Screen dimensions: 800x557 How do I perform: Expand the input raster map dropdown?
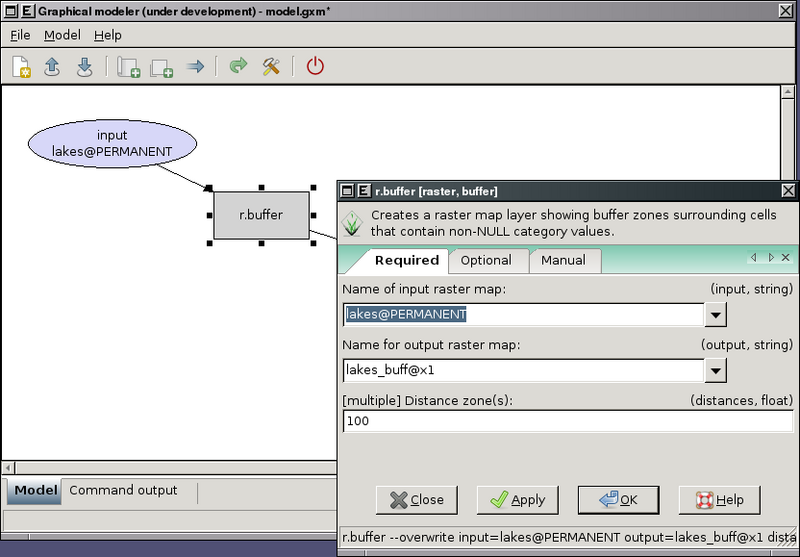(x=715, y=314)
